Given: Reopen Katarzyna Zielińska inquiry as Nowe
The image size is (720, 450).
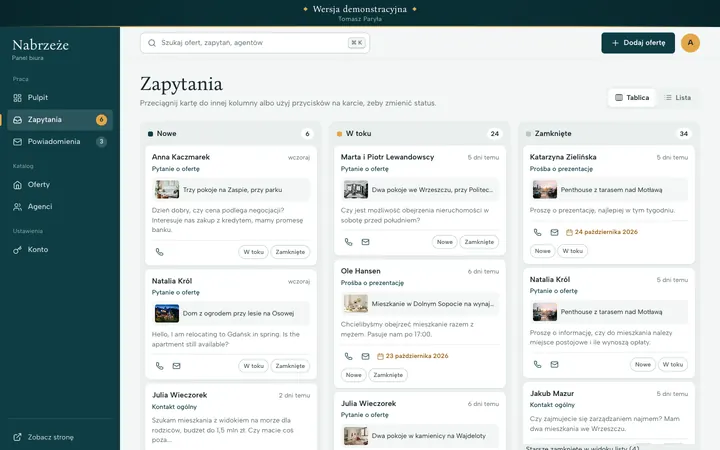Looking at the screenshot, I should (x=542, y=251).
